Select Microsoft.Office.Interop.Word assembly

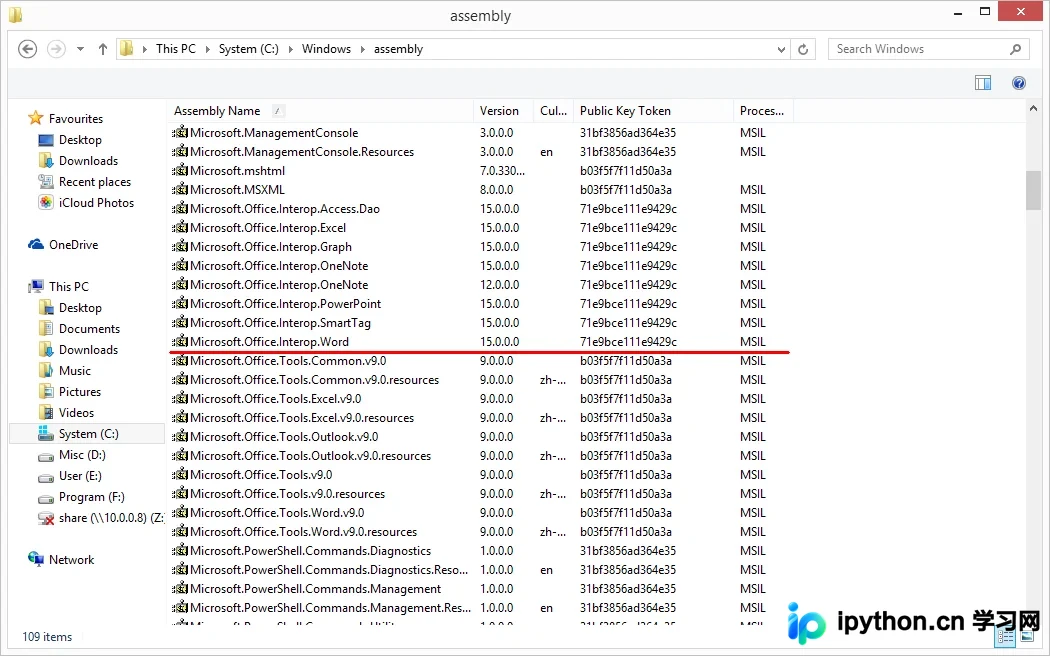[269, 341]
